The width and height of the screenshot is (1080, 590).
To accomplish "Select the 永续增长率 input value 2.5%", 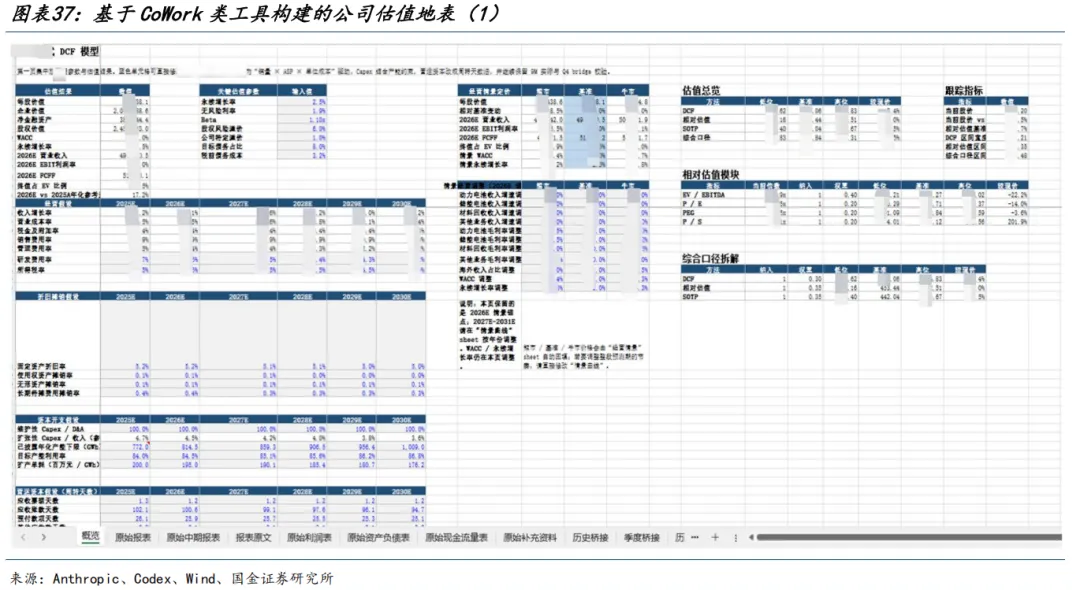I will [x=318, y=102].
